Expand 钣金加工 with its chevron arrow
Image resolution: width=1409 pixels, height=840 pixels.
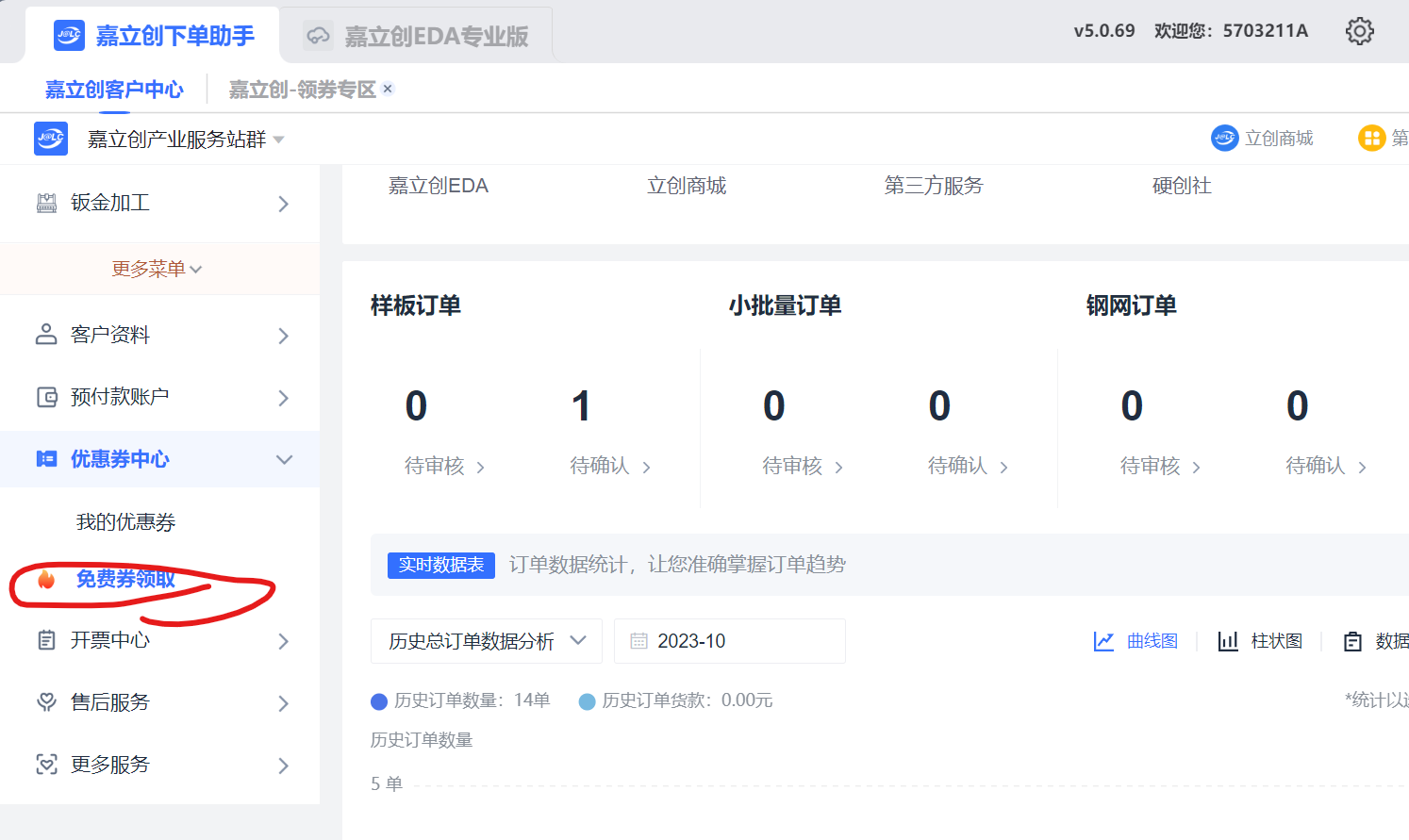284,204
